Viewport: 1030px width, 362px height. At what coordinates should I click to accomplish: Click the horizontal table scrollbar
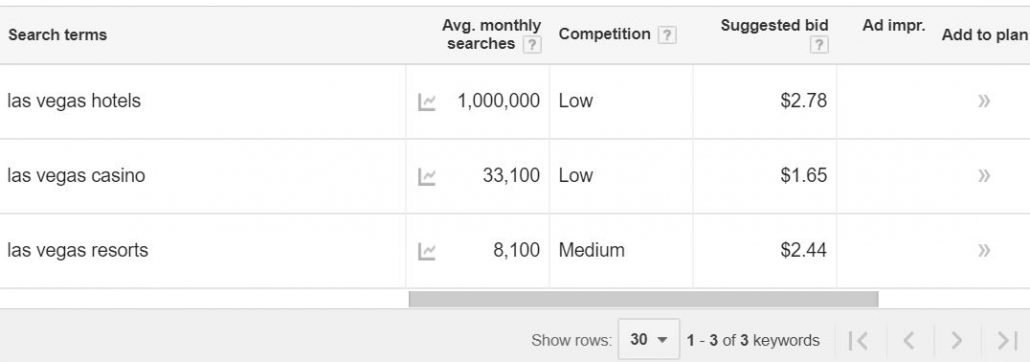pos(643,299)
